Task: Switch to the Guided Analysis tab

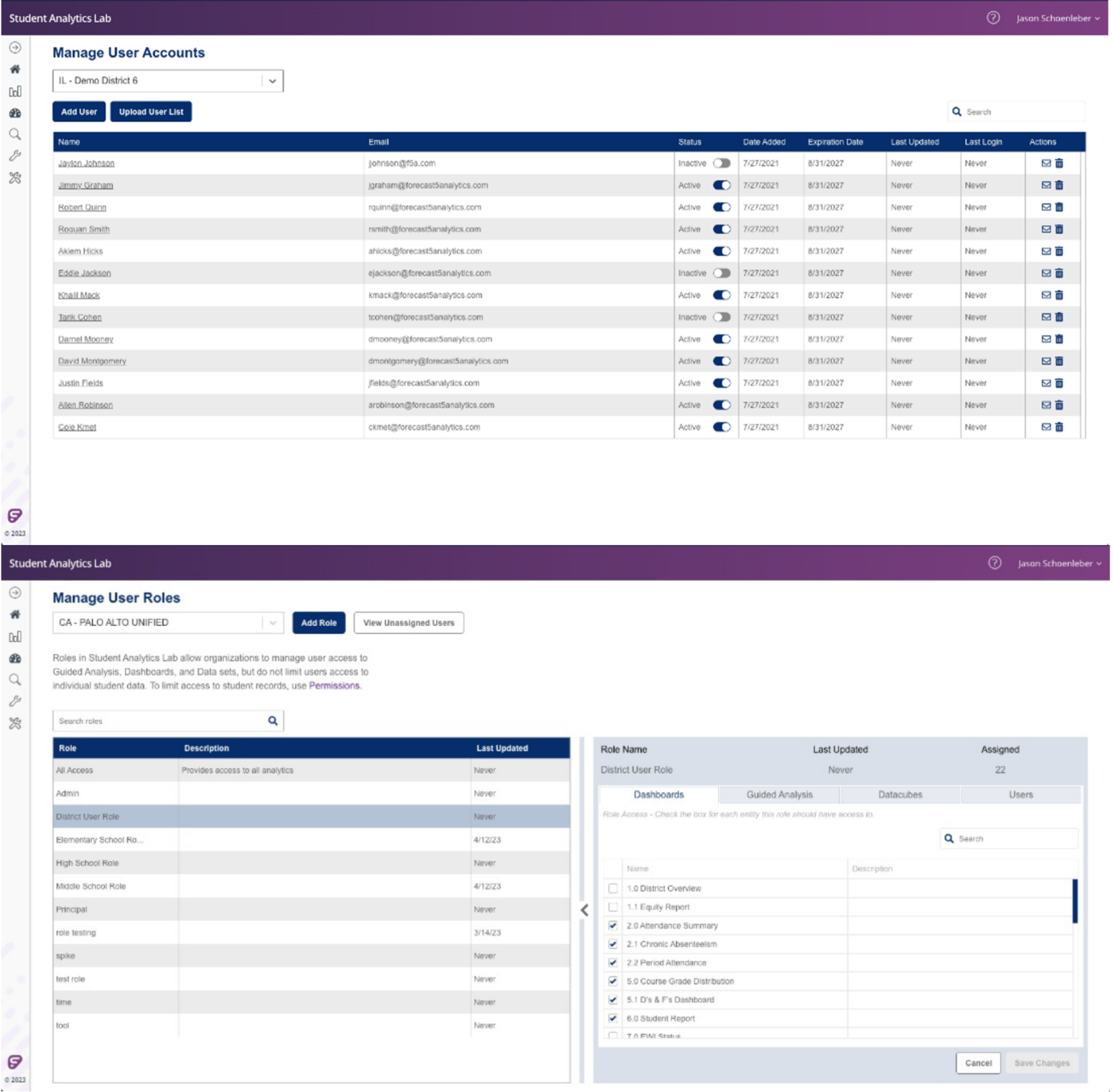Action: (x=779, y=795)
